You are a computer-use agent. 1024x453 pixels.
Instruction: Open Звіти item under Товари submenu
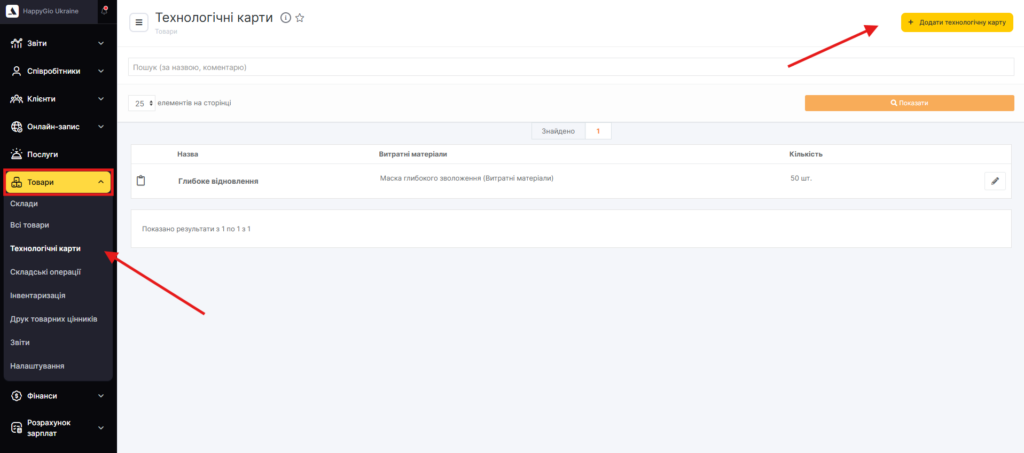pyautogui.click(x=20, y=342)
